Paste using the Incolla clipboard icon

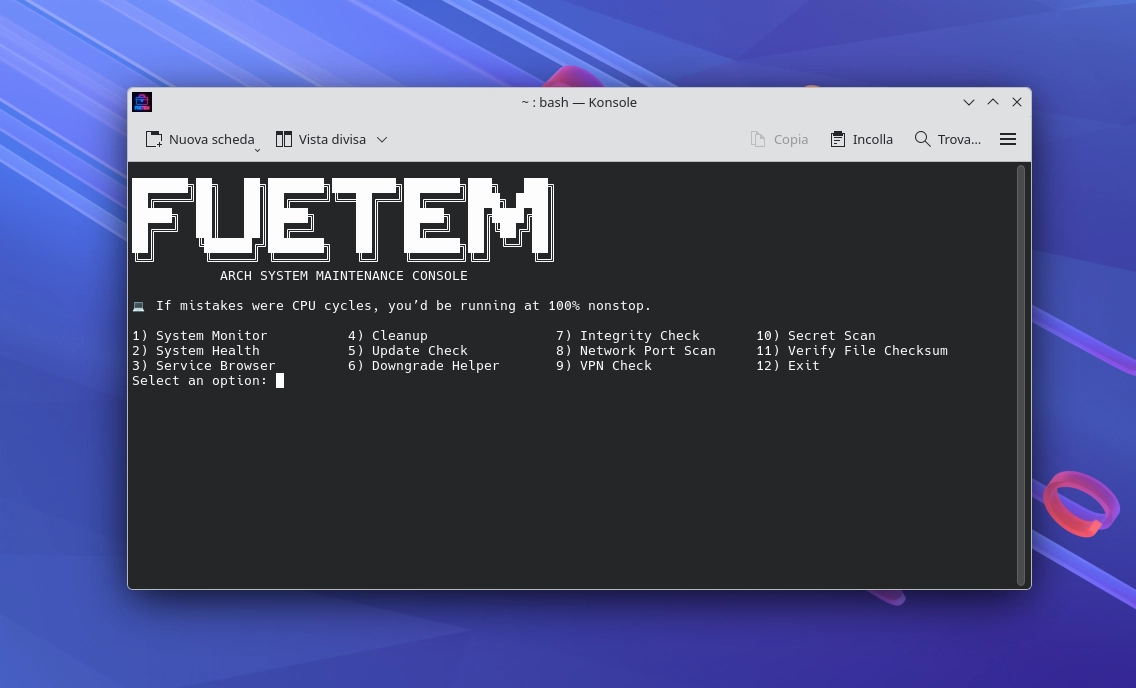[838, 139]
